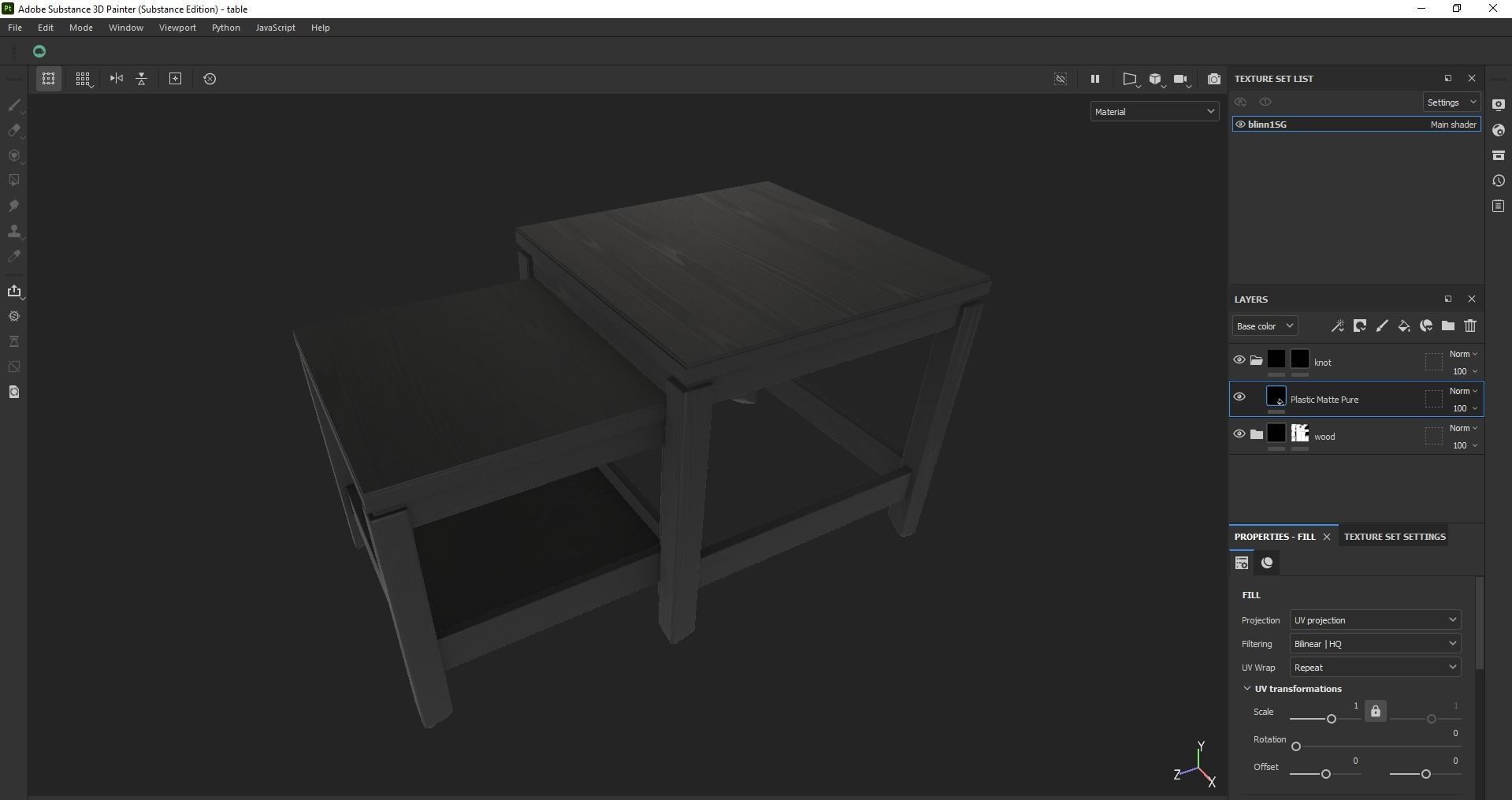Select the Material picker eyedropper tool
1512x800 pixels.
(14, 256)
